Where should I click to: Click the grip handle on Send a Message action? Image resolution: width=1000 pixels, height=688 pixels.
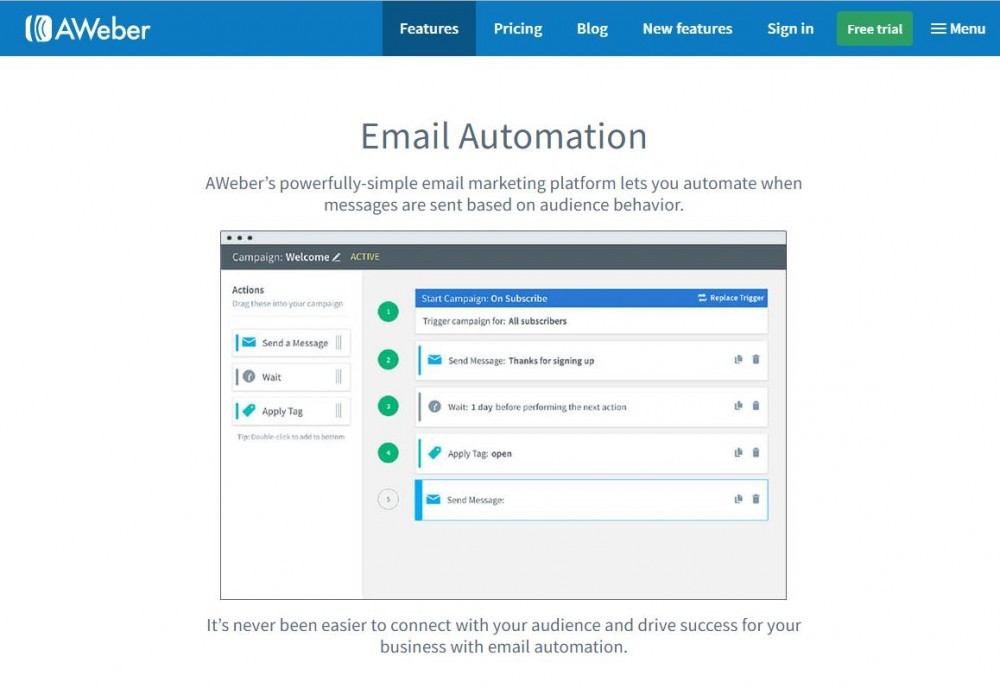[x=339, y=342]
